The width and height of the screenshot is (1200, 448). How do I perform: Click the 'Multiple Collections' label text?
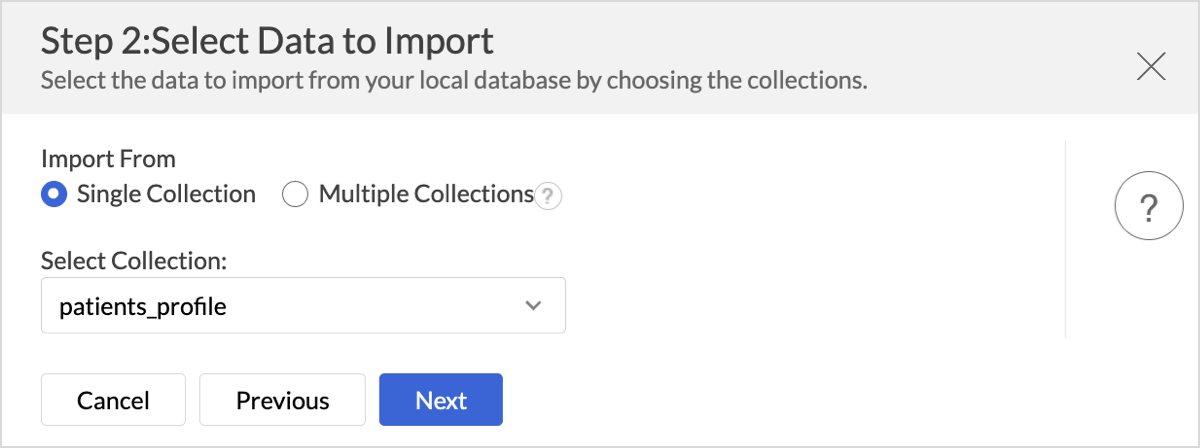click(426, 194)
